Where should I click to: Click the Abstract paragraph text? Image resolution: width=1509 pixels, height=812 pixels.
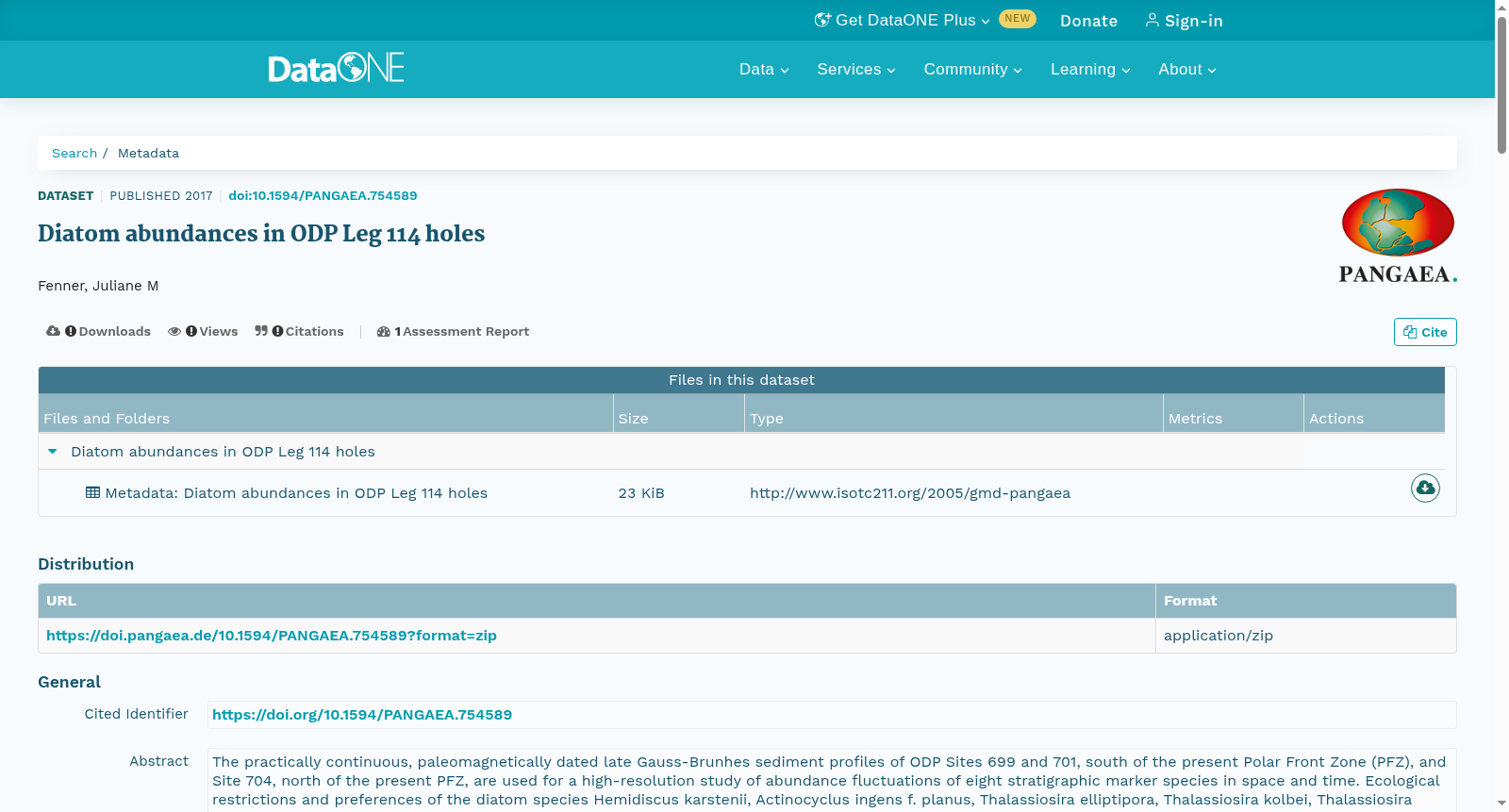tap(831, 781)
